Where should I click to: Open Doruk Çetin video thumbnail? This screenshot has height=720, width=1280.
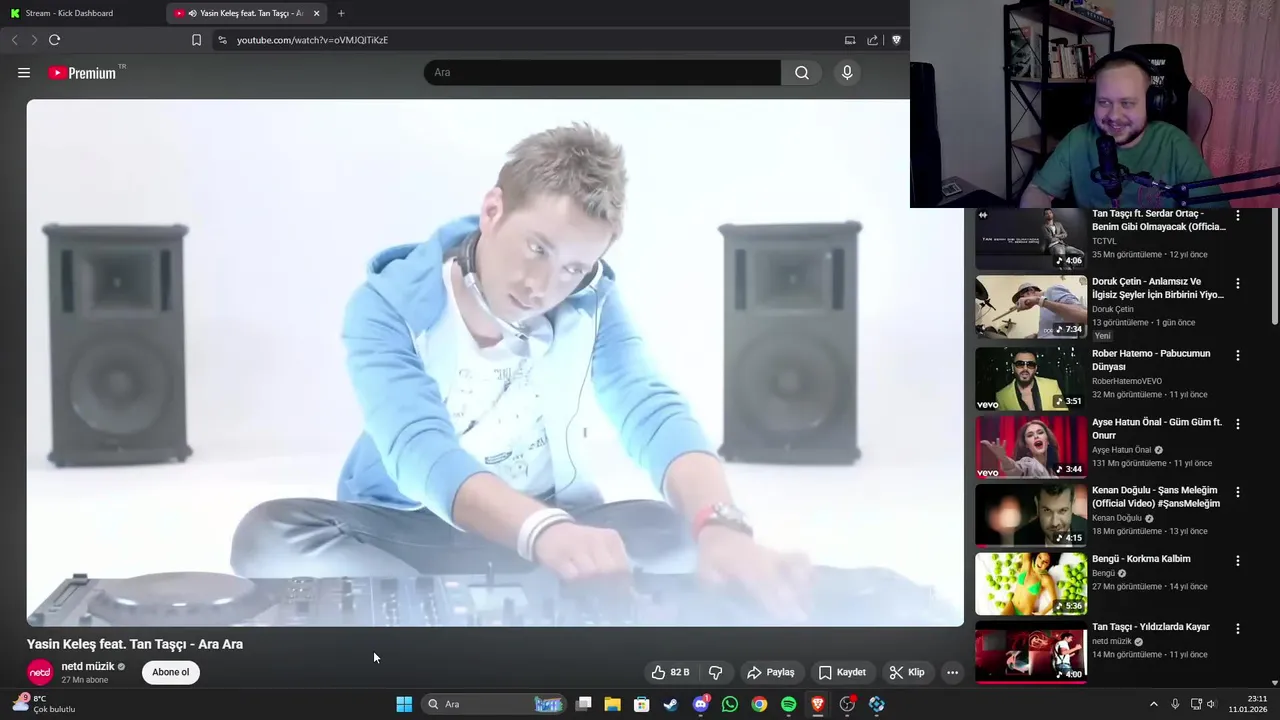pos(1031,307)
